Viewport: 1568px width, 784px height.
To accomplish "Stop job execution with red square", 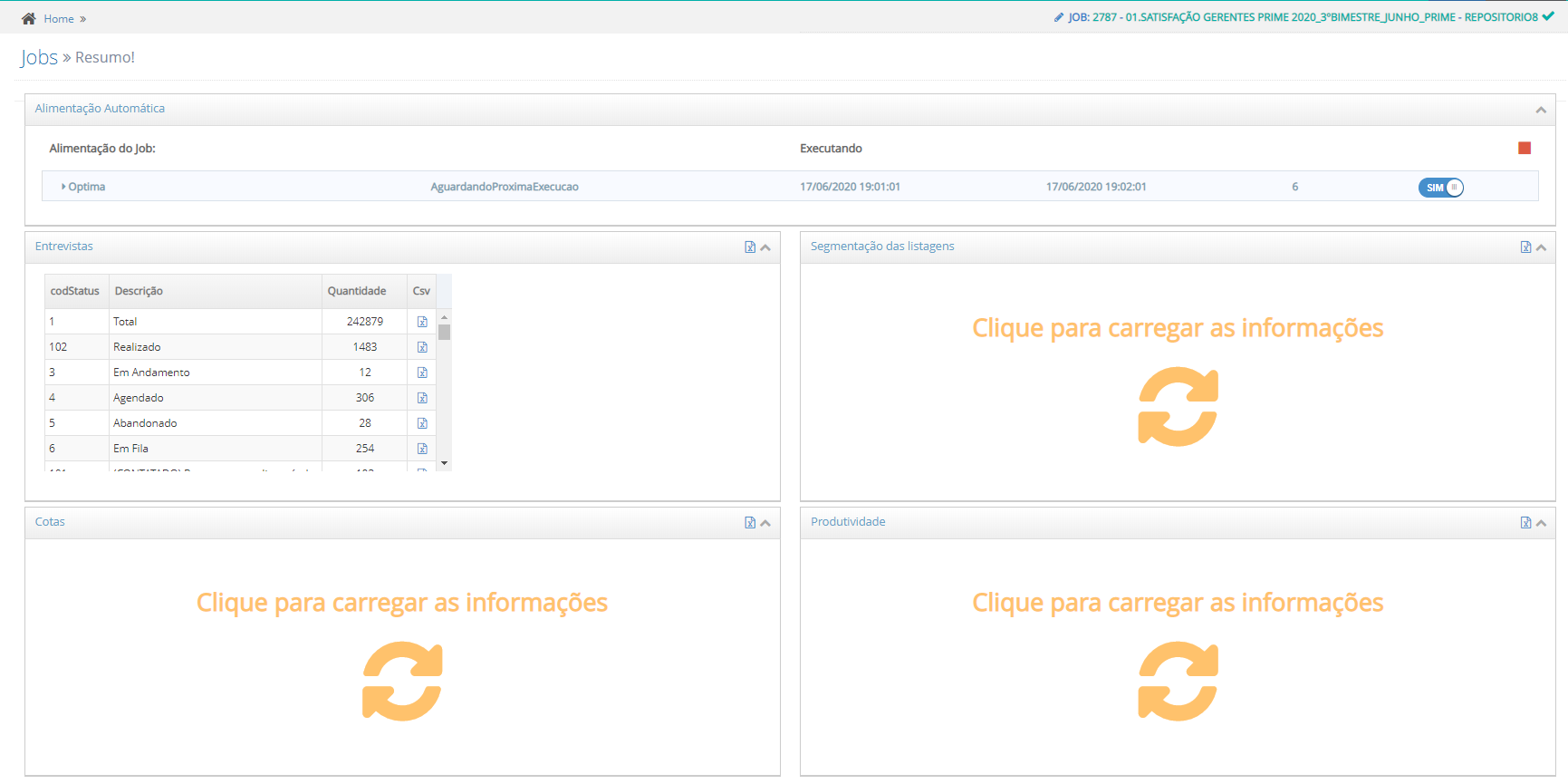I will 1525,148.
